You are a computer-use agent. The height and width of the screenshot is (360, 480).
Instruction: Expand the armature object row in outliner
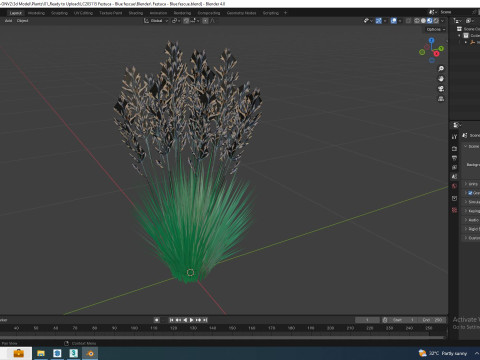(x=466, y=42)
